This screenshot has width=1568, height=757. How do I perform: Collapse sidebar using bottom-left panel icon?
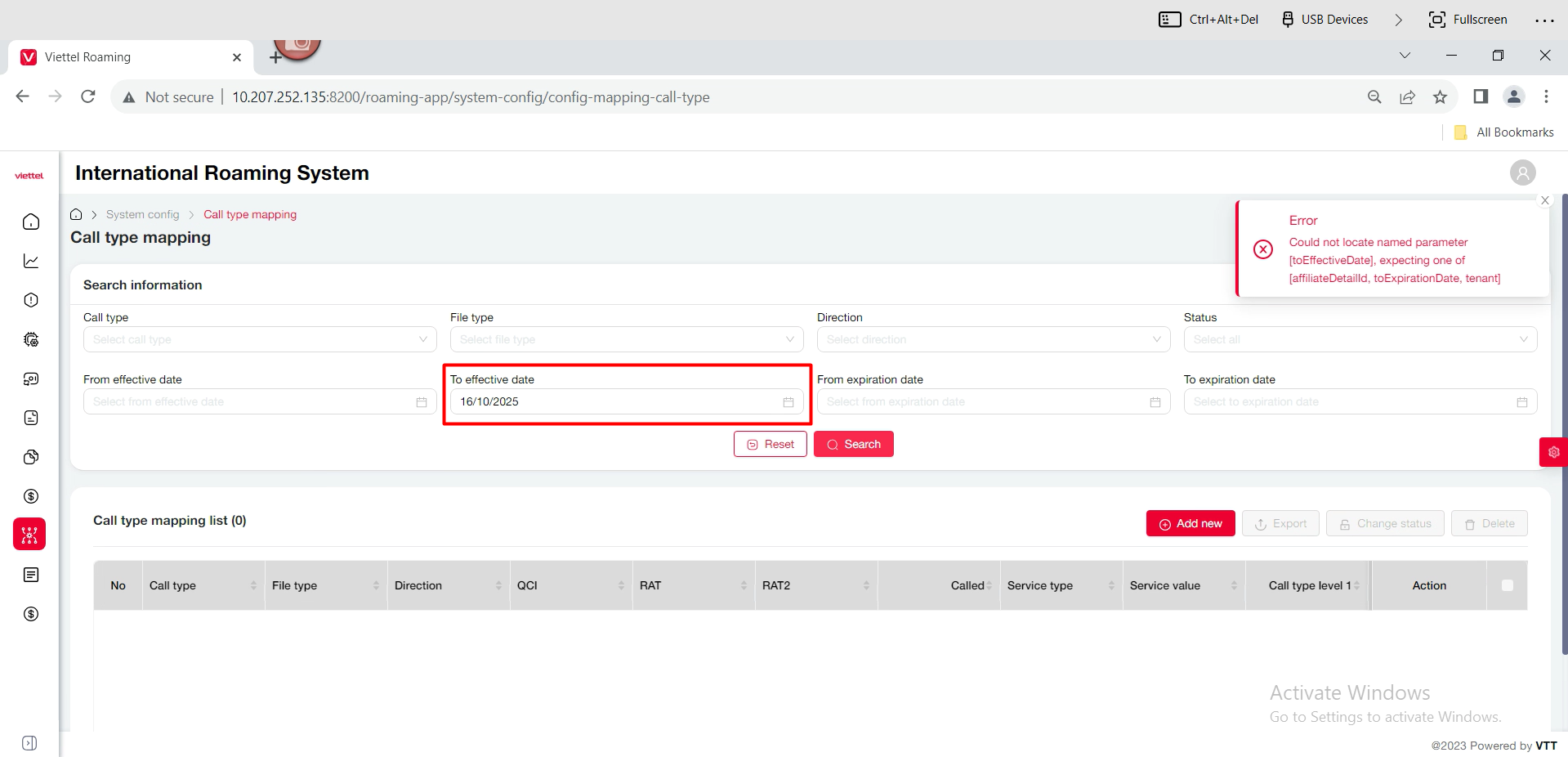click(x=29, y=743)
